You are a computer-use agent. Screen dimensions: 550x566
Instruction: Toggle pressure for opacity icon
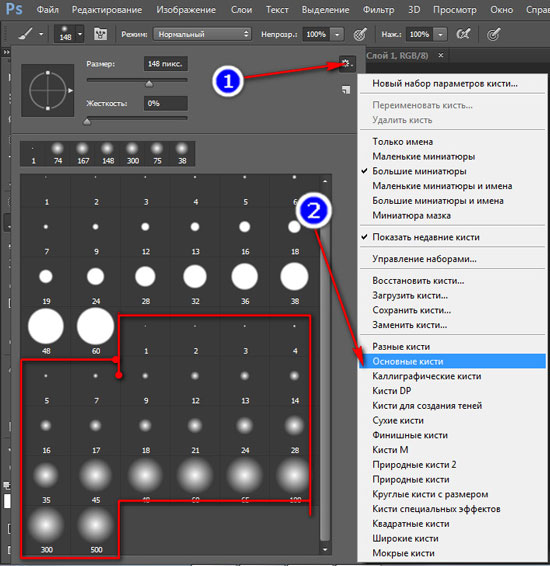click(x=360, y=34)
